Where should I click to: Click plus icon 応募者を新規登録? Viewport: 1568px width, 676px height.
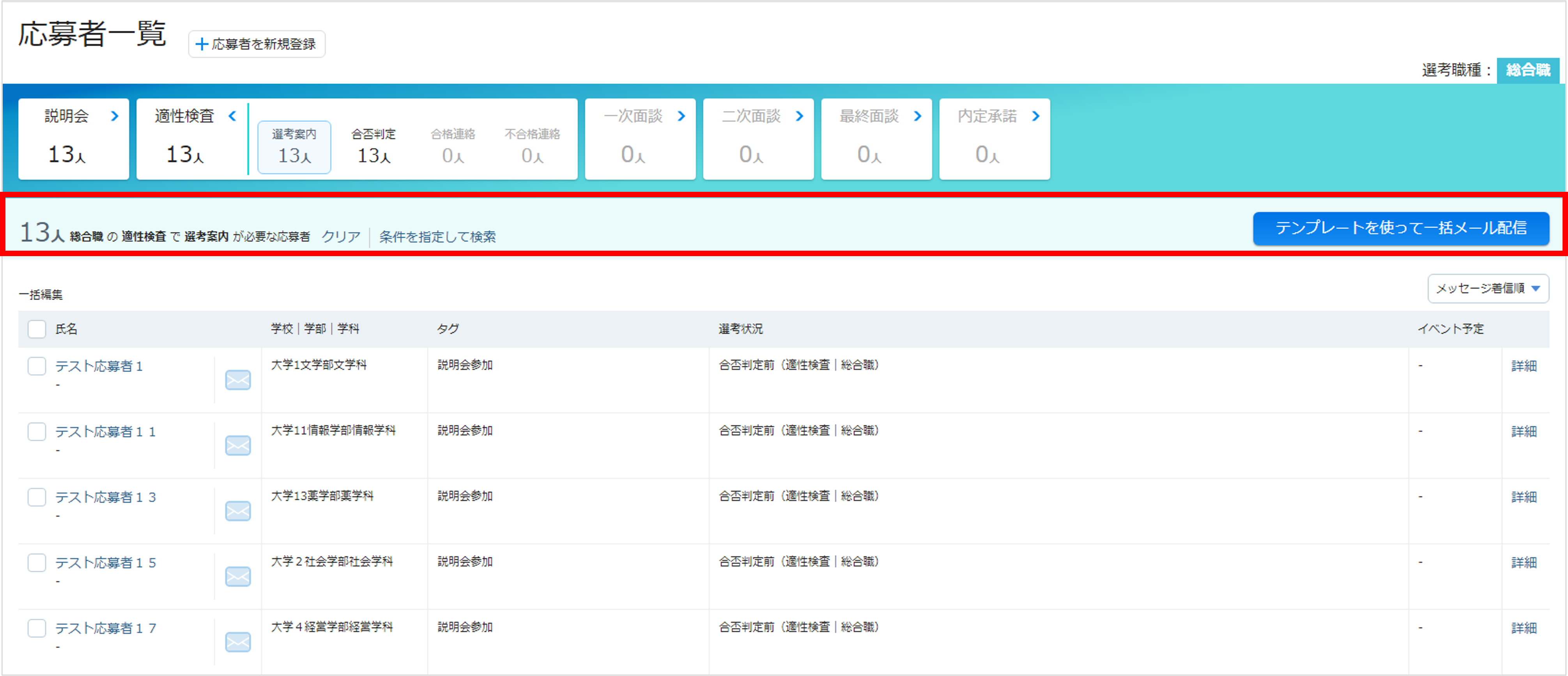[202, 44]
